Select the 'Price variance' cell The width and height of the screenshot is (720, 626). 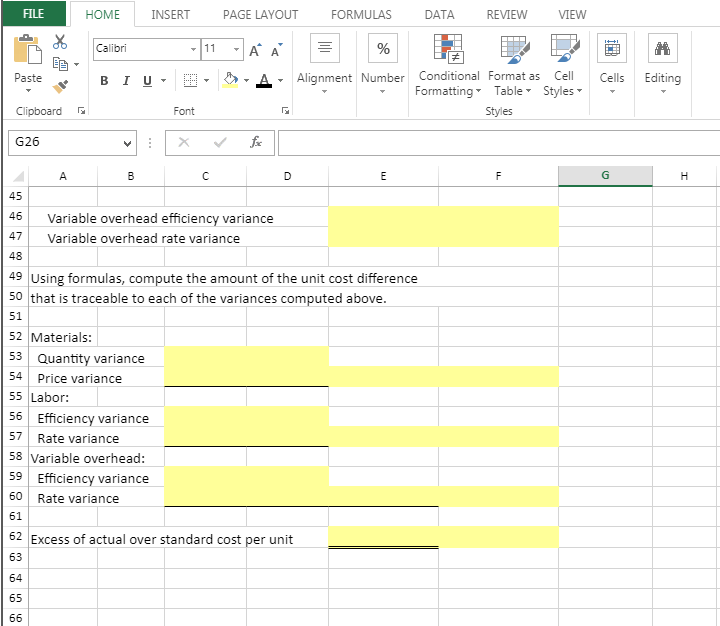pos(80,378)
